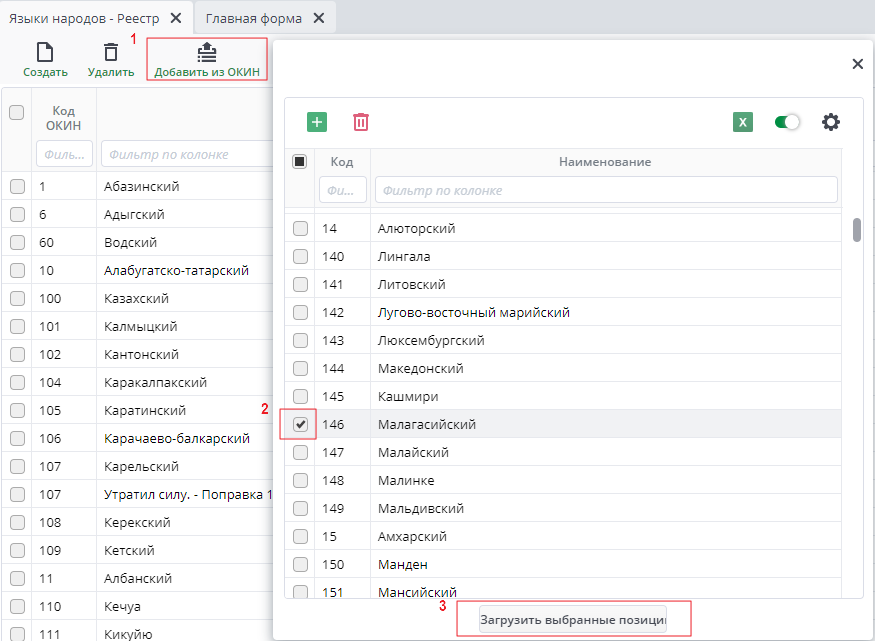The width and height of the screenshot is (875, 641).
Task: Check the Карельский row checkbox
Action: pos(17,466)
